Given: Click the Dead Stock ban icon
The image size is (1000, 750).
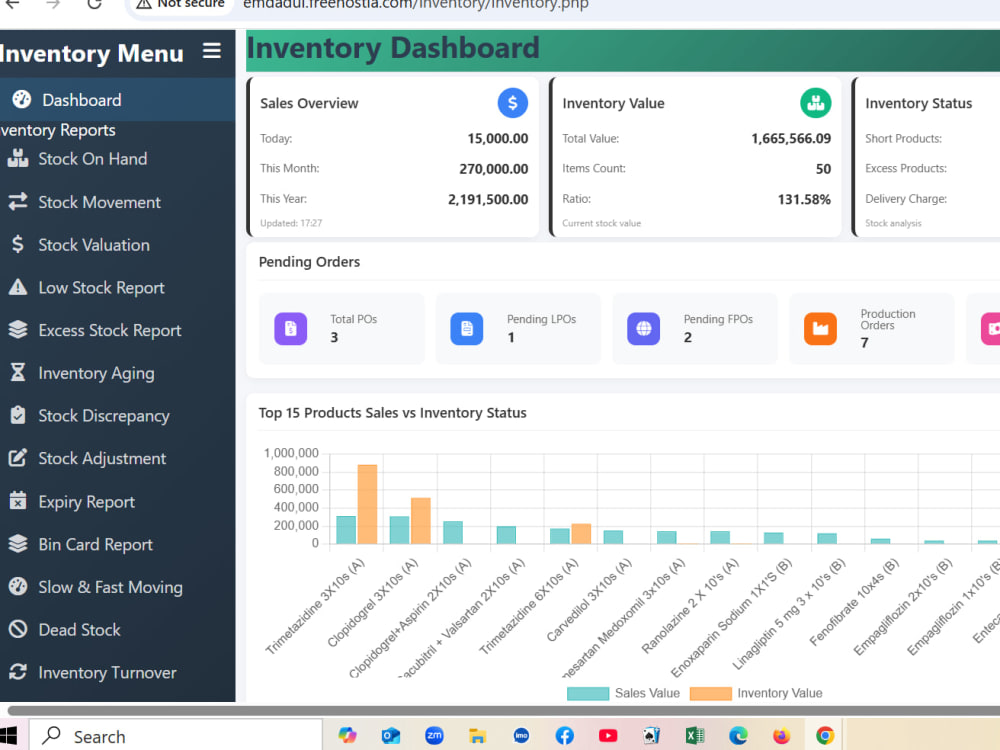Looking at the screenshot, I should (x=18, y=629).
